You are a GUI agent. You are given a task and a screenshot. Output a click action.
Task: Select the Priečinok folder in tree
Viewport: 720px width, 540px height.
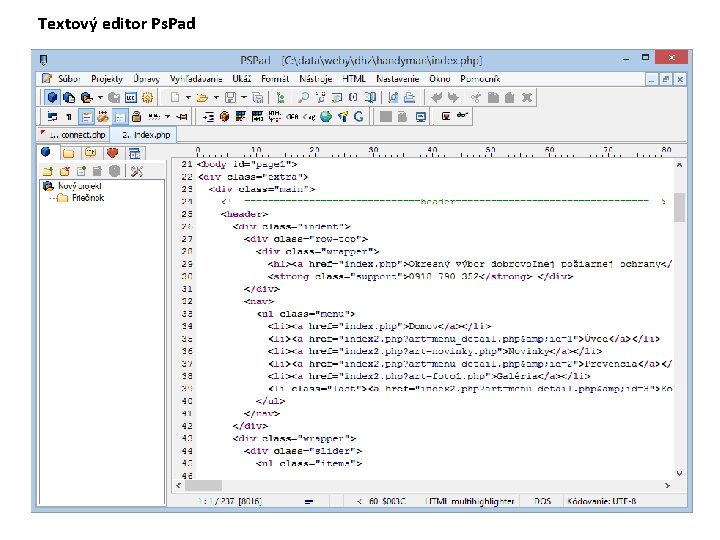point(88,198)
